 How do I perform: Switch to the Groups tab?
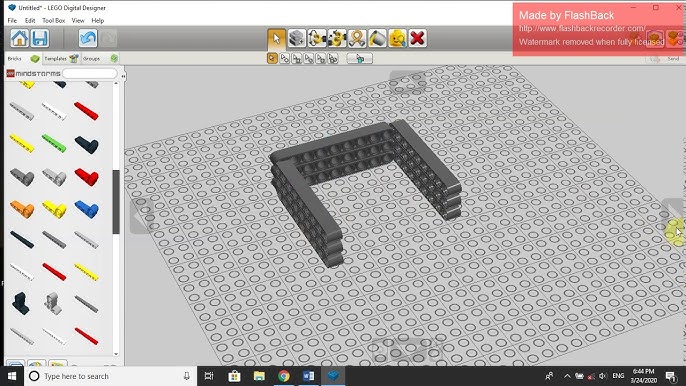pyautogui.click(x=100, y=58)
